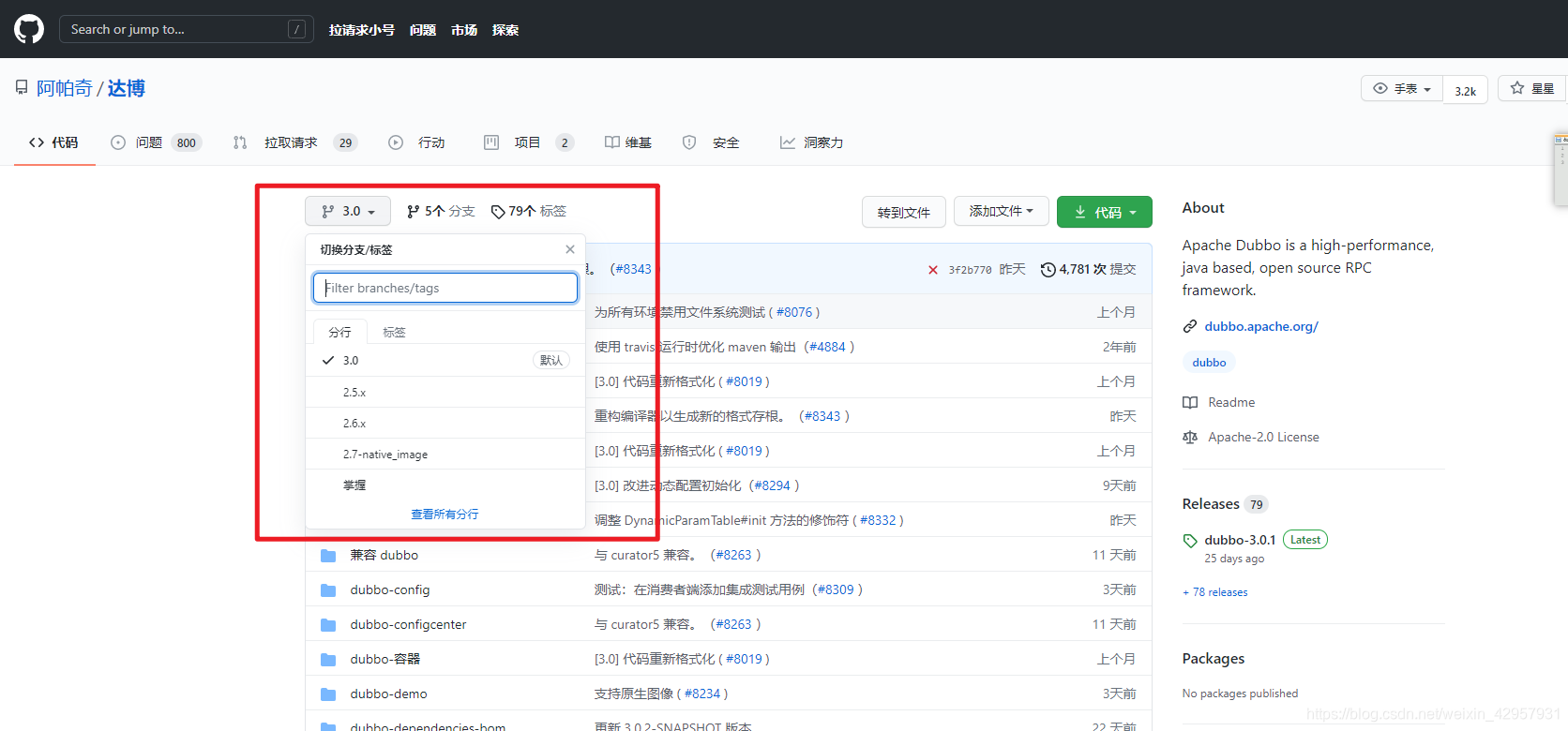Image resolution: width=1568 pixels, height=731 pixels.
Task: Focus the Search or jump to field
Action: point(187,29)
